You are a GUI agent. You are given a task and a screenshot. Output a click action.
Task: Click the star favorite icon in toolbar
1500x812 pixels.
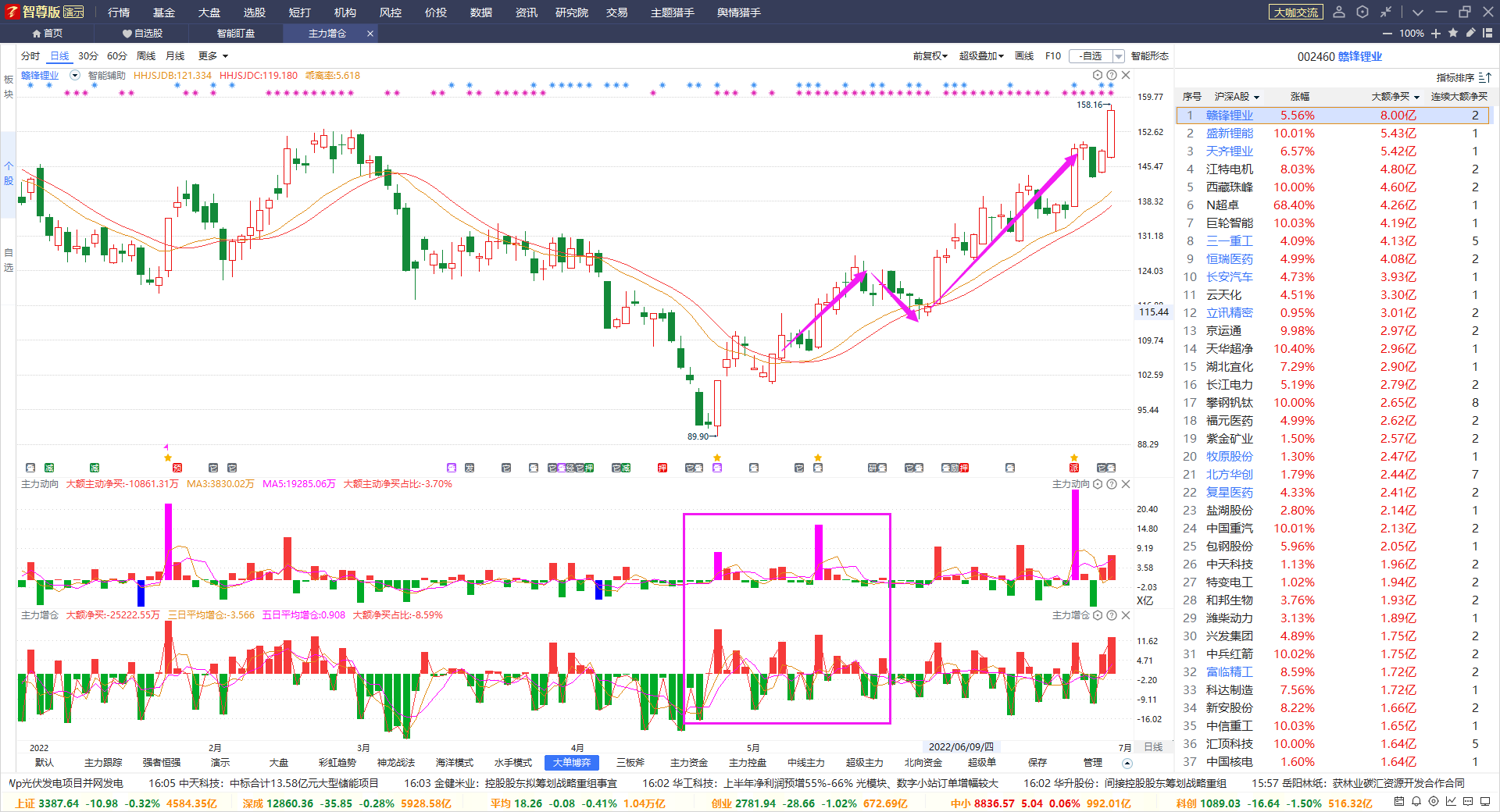click(x=1453, y=33)
